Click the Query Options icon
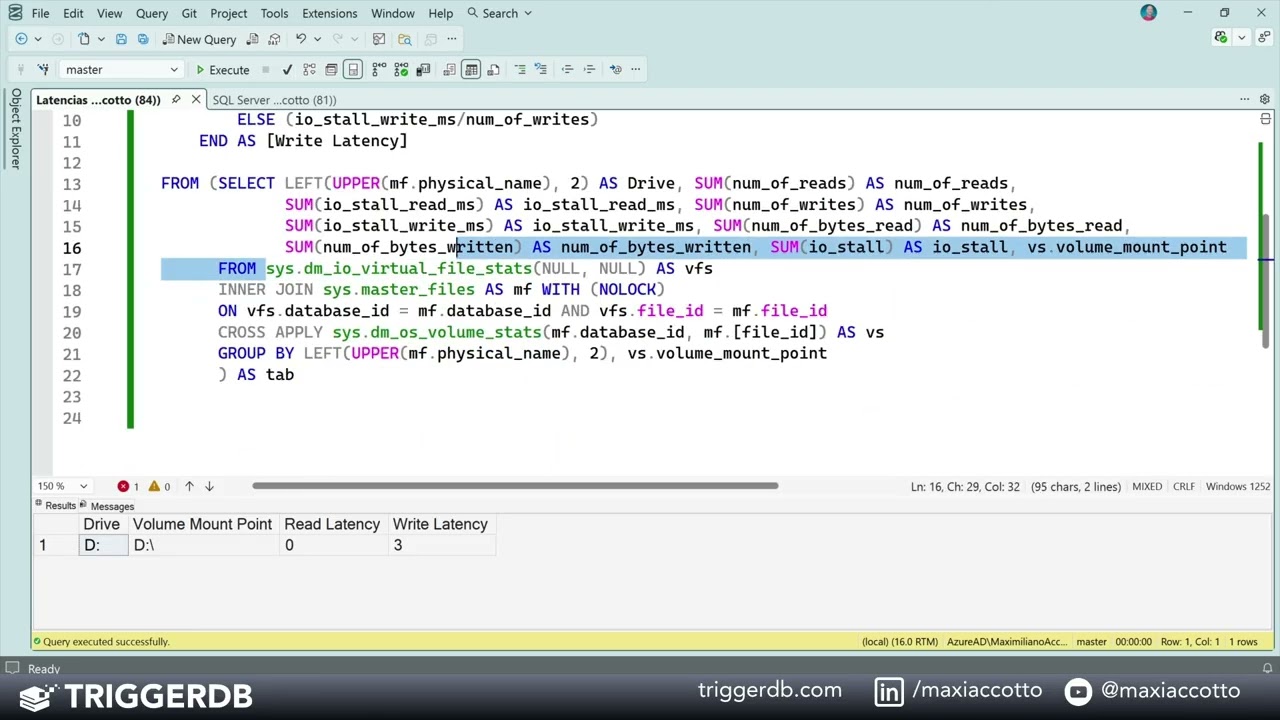Image resolution: width=1280 pixels, height=720 pixels. point(331,69)
